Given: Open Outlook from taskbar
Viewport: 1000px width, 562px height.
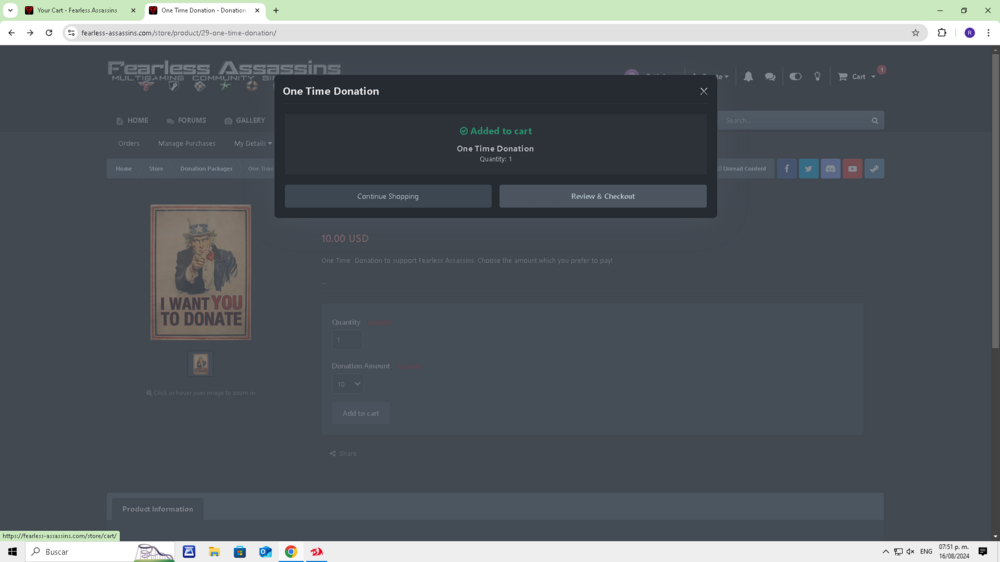Looking at the screenshot, I should 265,552.
